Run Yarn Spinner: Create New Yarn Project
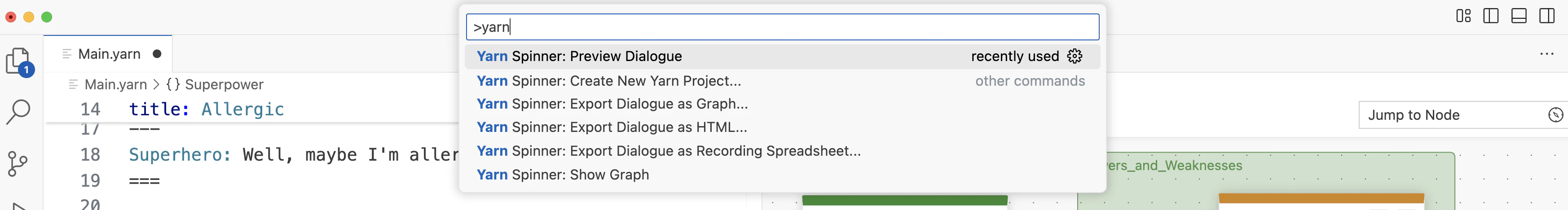This screenshot has width=1568, height=210. [608, 81]
